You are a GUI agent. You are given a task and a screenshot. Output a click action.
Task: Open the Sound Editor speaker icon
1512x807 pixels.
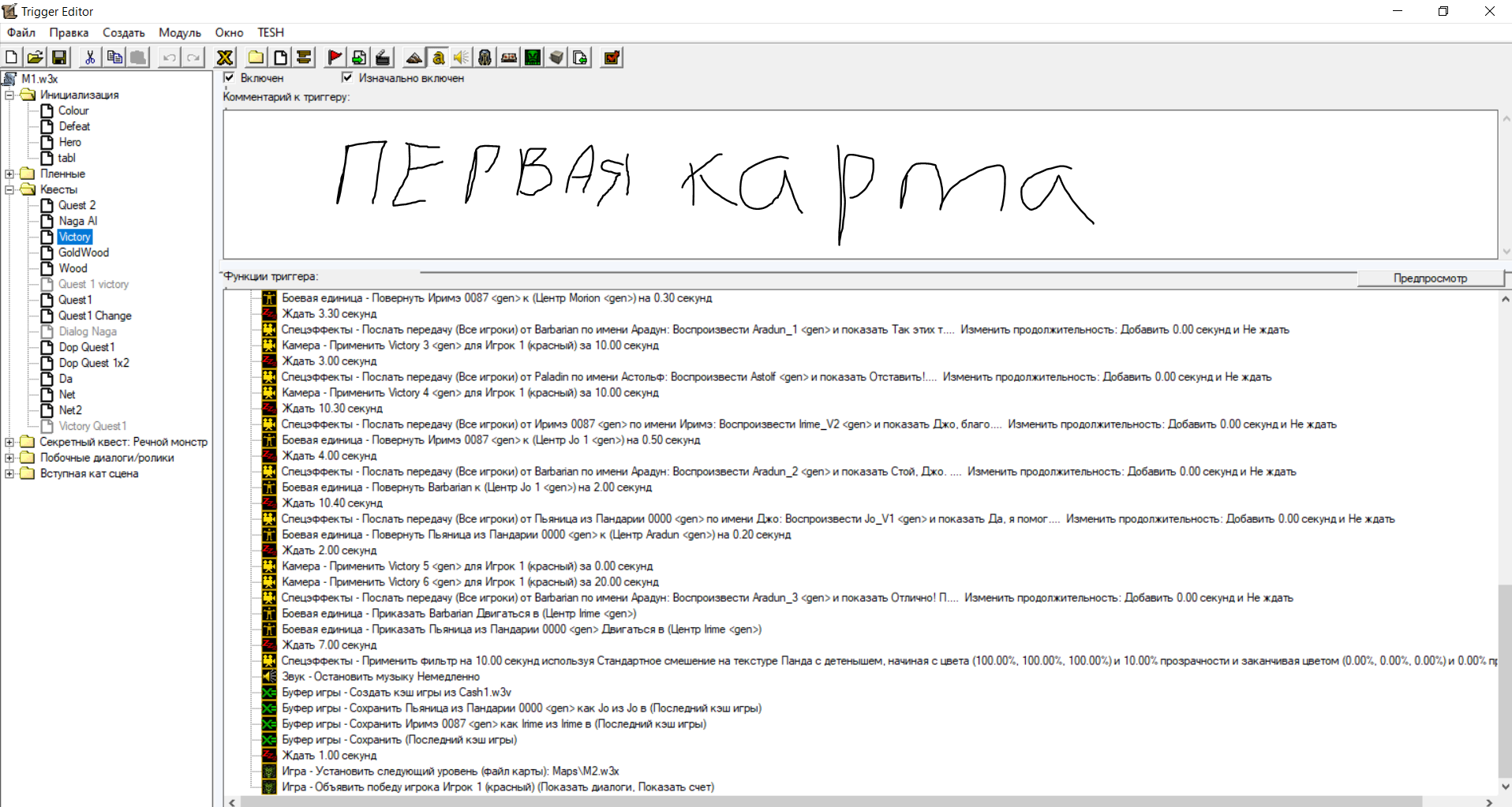pyautogui.click(x=462, y=58)
